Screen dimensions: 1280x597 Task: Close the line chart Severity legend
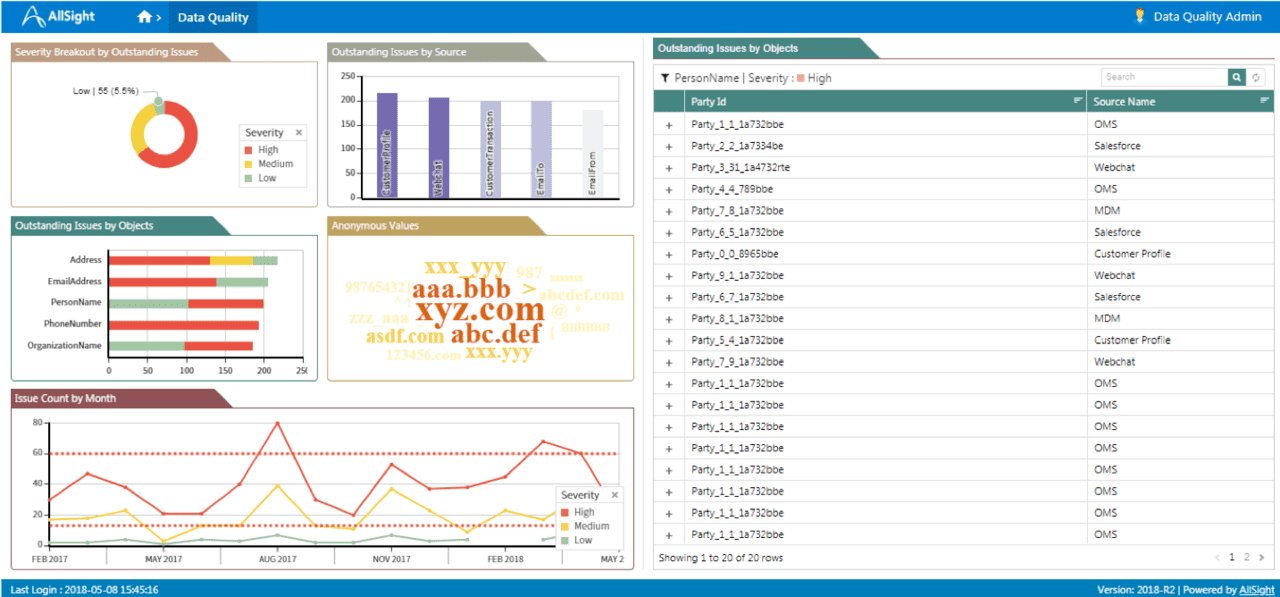point(615,495)
